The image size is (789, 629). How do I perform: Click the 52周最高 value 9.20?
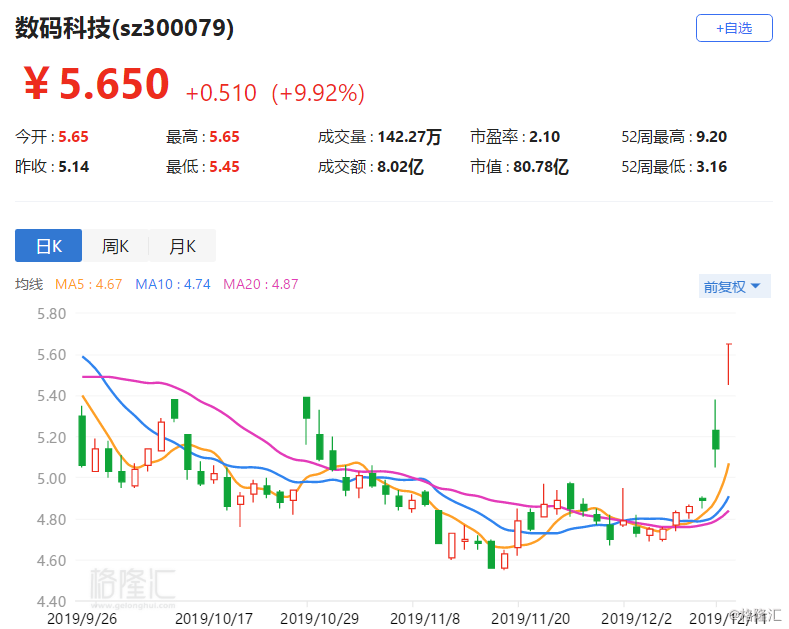[712, 136]
